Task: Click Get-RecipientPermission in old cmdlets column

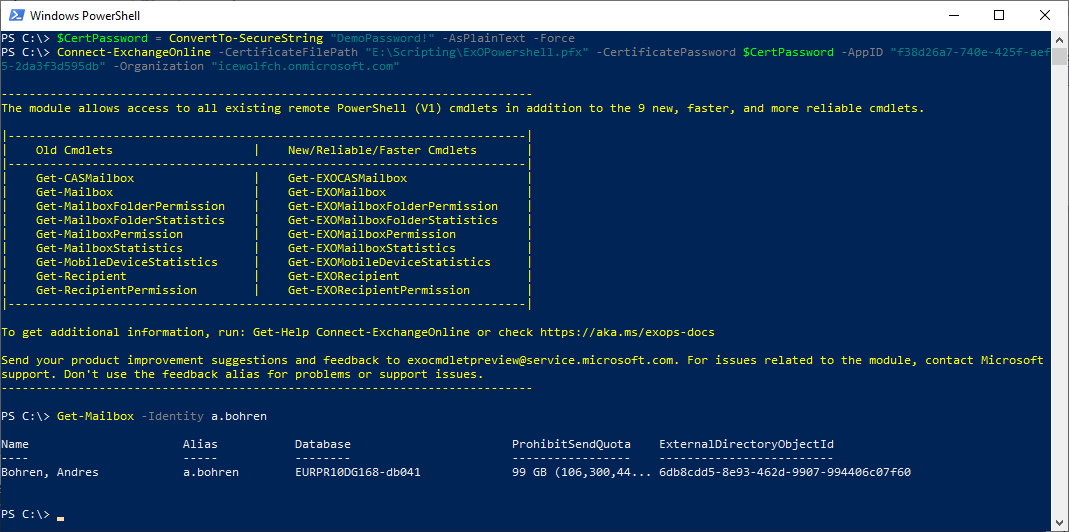Action: click(x=117, y=290)
